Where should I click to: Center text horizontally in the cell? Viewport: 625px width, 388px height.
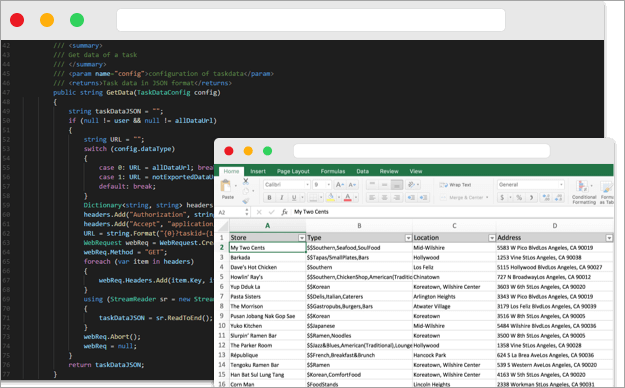pyautogui.click(x=384, y=197)
